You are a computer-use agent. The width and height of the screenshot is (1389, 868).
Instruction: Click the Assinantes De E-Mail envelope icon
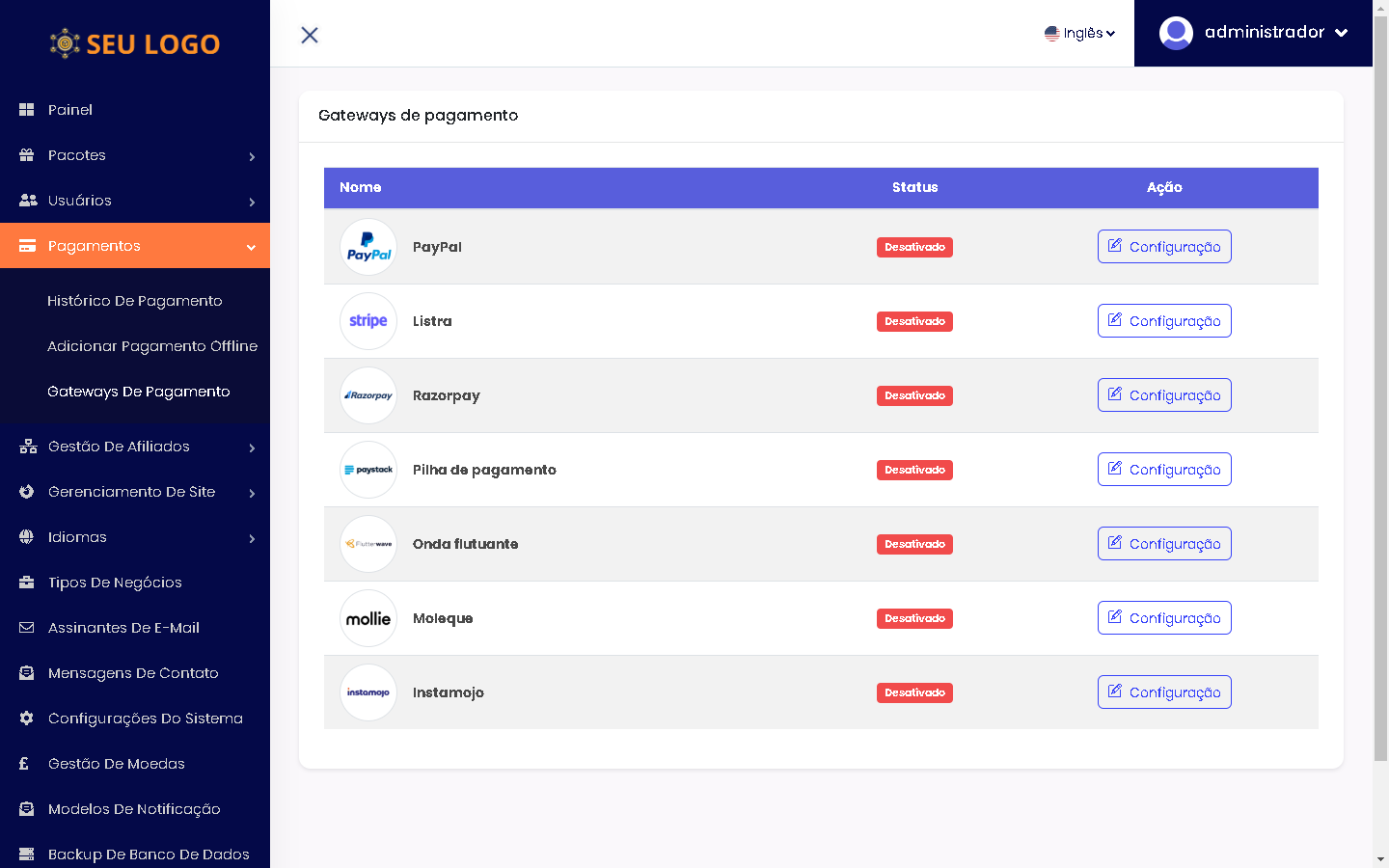(27, 628)
